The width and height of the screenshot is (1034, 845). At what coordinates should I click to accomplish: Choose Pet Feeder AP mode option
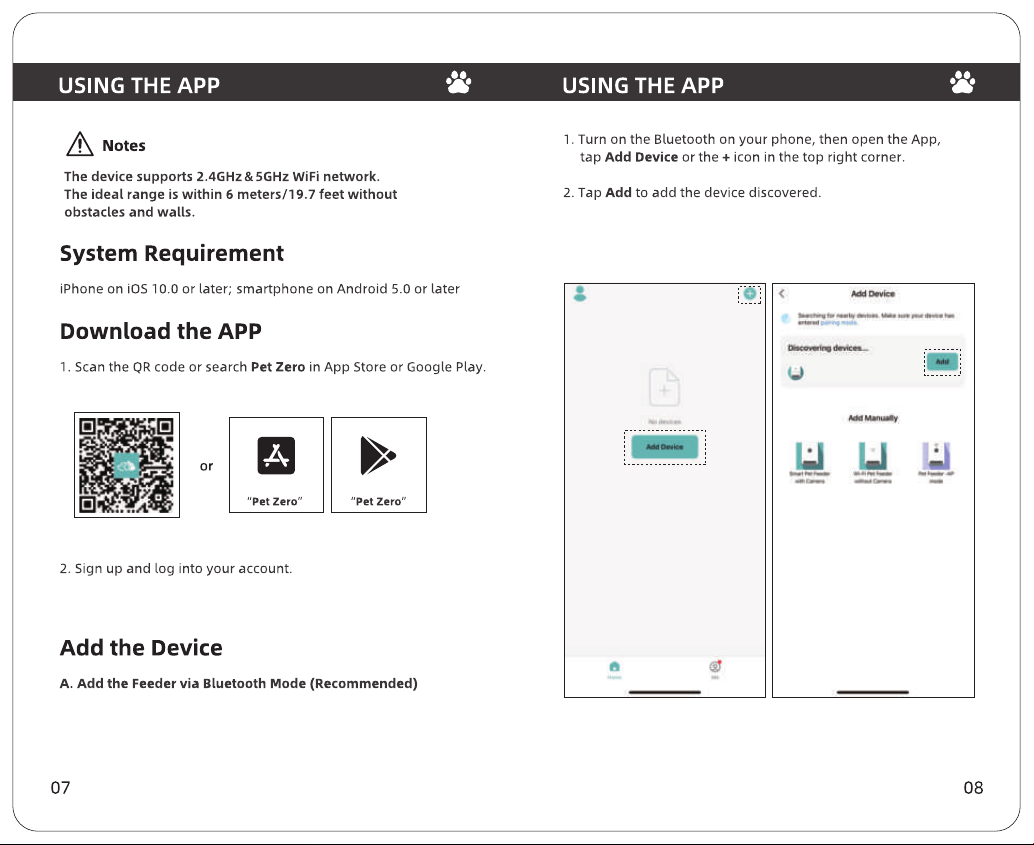(x=936, y=462)
